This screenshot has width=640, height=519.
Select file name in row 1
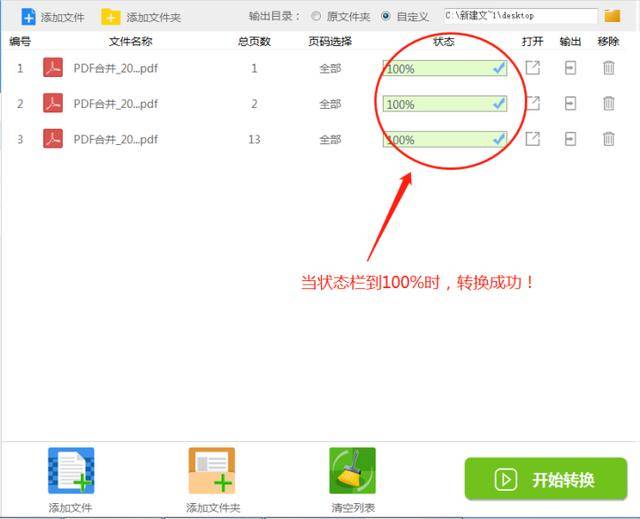116,68
